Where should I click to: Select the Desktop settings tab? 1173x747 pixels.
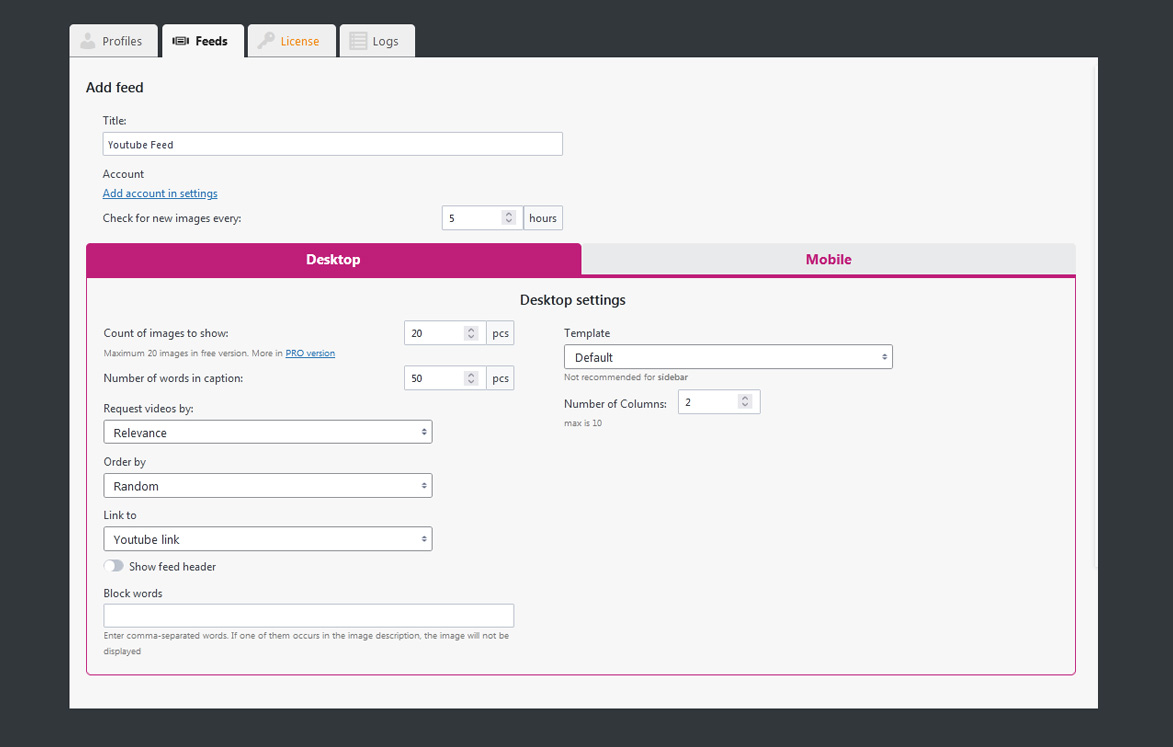pyautogui.click(x=334, y=259)
